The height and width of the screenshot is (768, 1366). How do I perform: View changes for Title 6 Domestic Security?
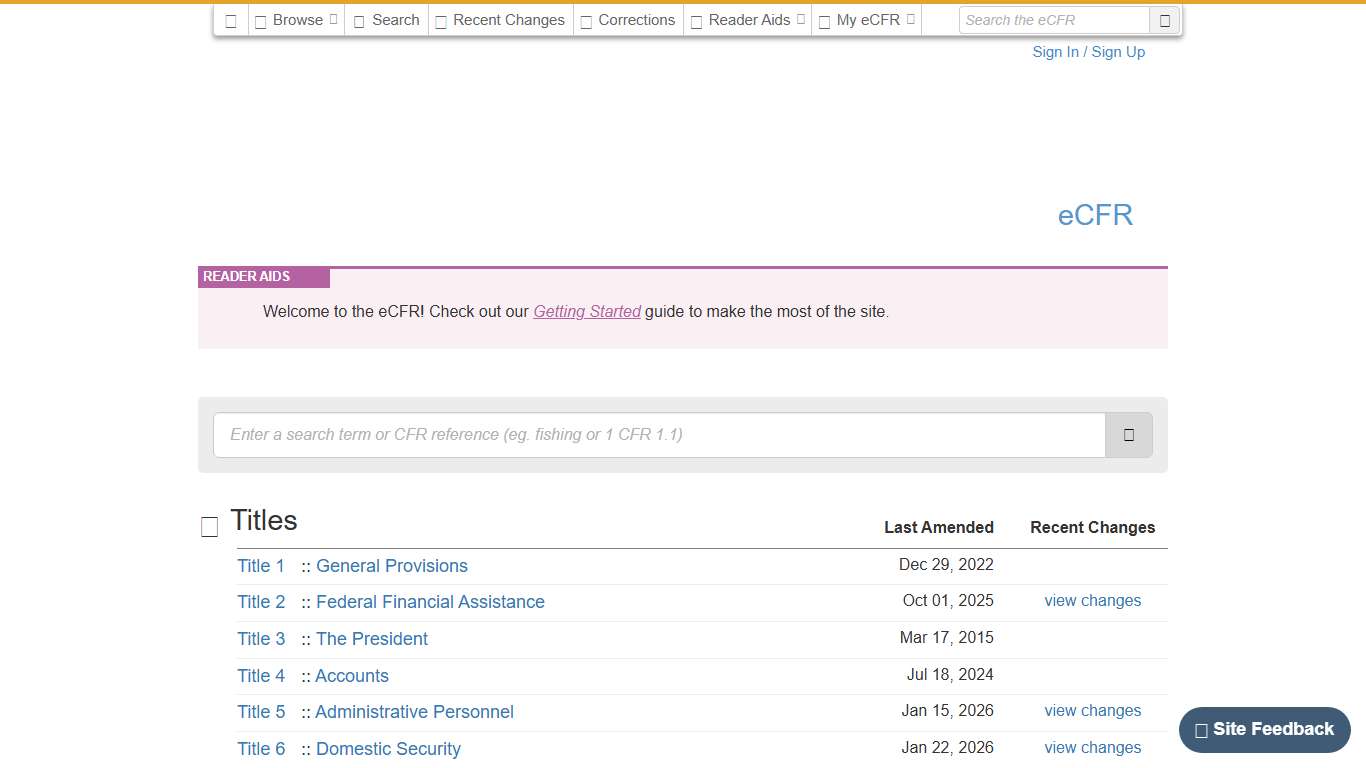click(1092, 748)
